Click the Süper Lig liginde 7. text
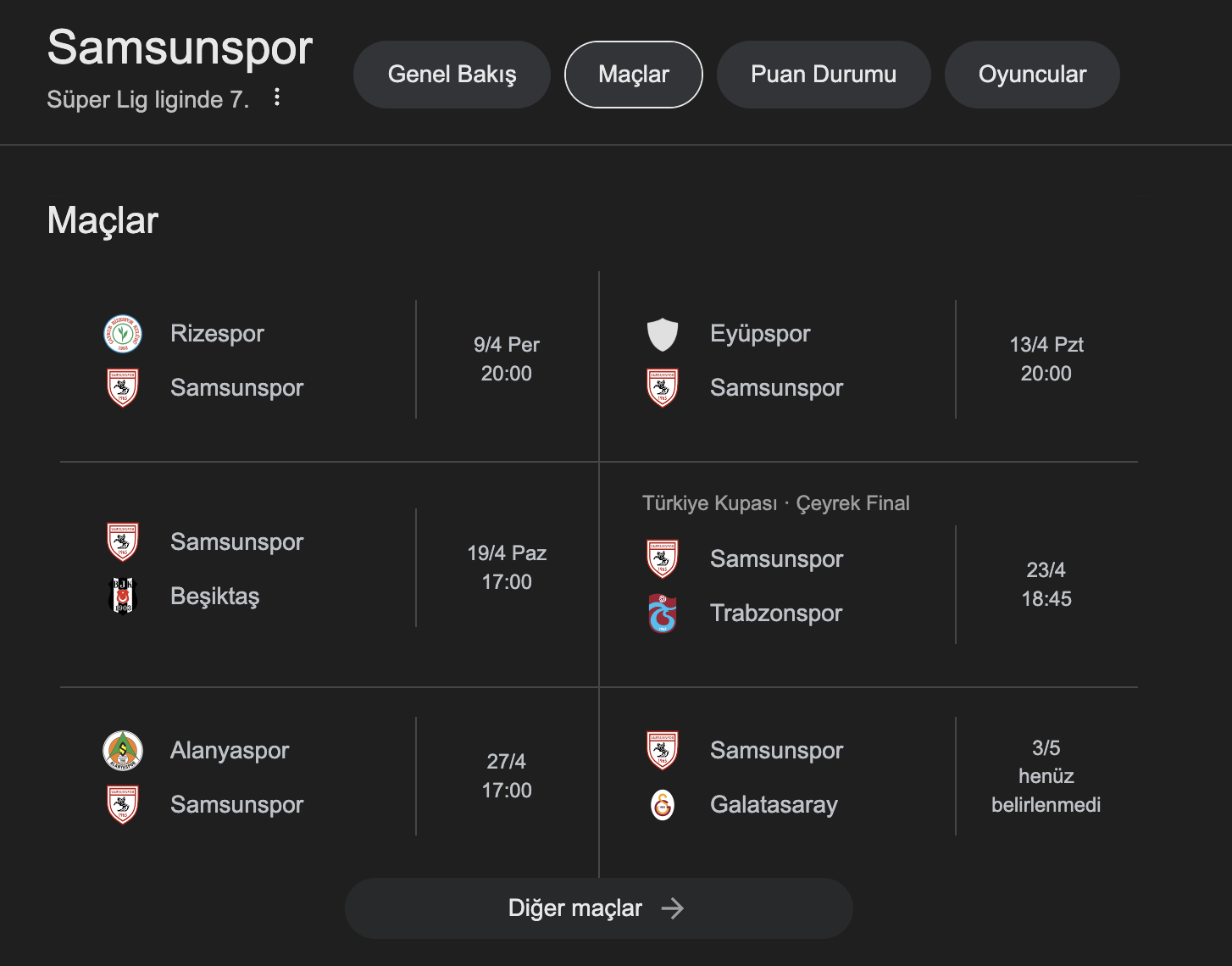Viewport: 1232px width, 966px height. click(x=147, y=99)
